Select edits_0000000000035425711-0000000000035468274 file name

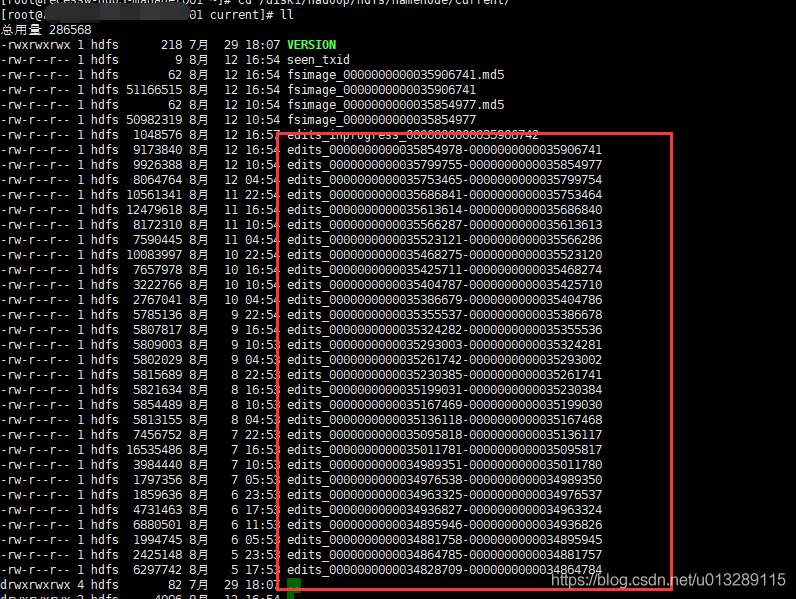pyautogui.click(x=445, y=270)
